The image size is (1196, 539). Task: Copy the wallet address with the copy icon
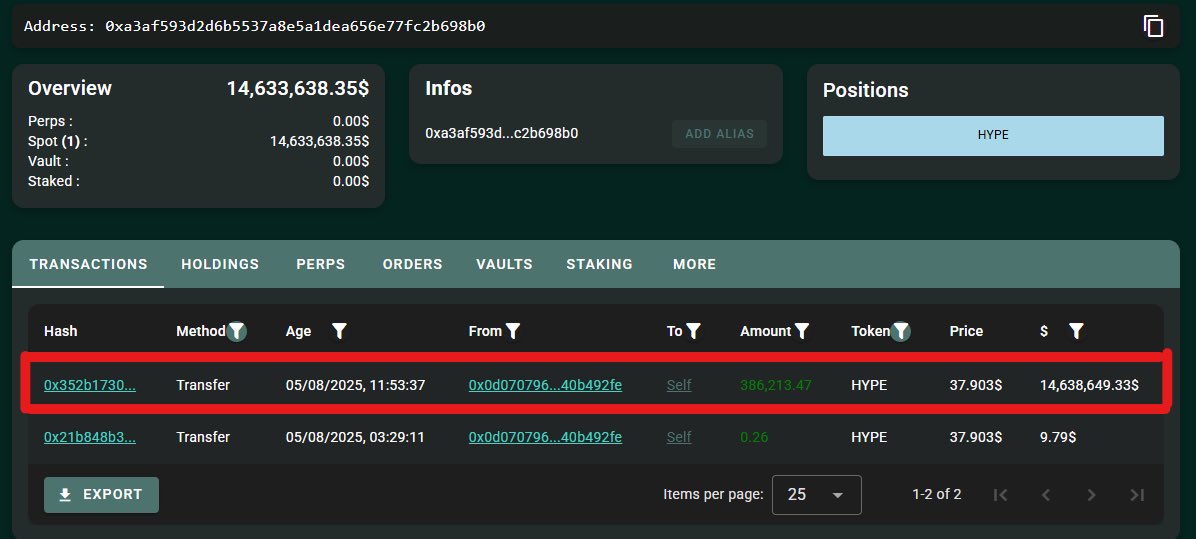pyautogui.click(x=1153, y=26)
